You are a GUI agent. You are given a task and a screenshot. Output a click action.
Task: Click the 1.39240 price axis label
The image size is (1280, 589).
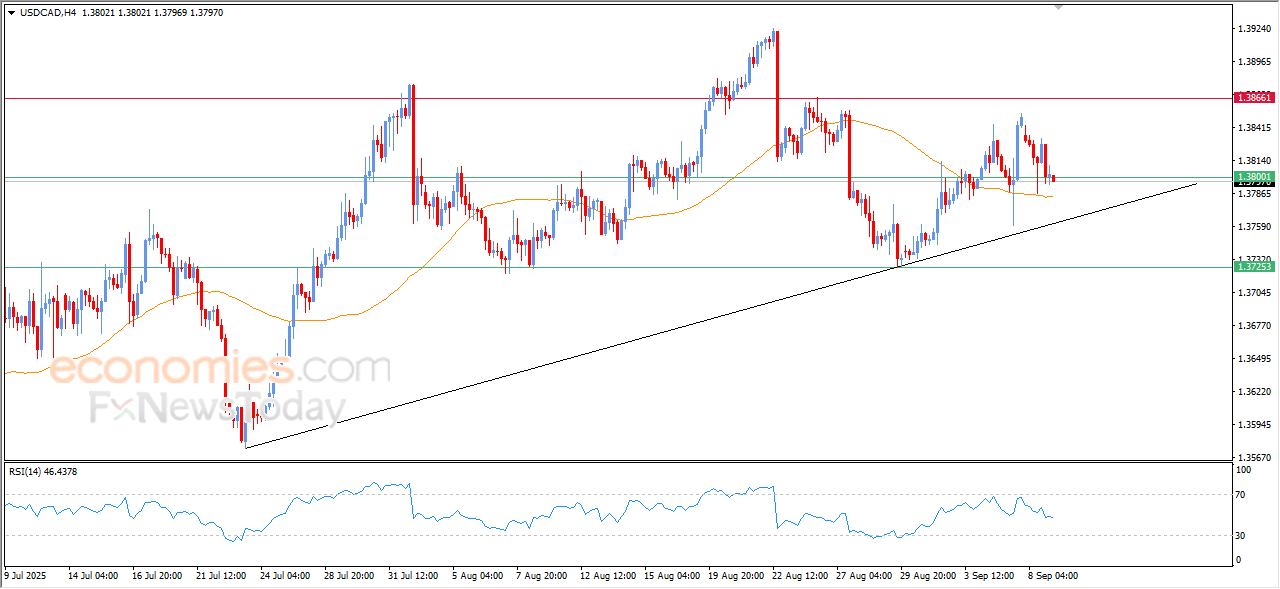[1255, 29]
